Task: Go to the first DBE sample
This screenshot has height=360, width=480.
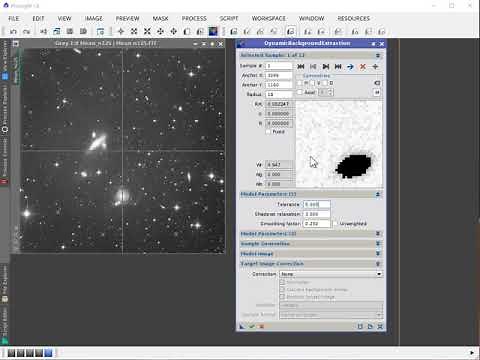Action: [x=300, y=66]
